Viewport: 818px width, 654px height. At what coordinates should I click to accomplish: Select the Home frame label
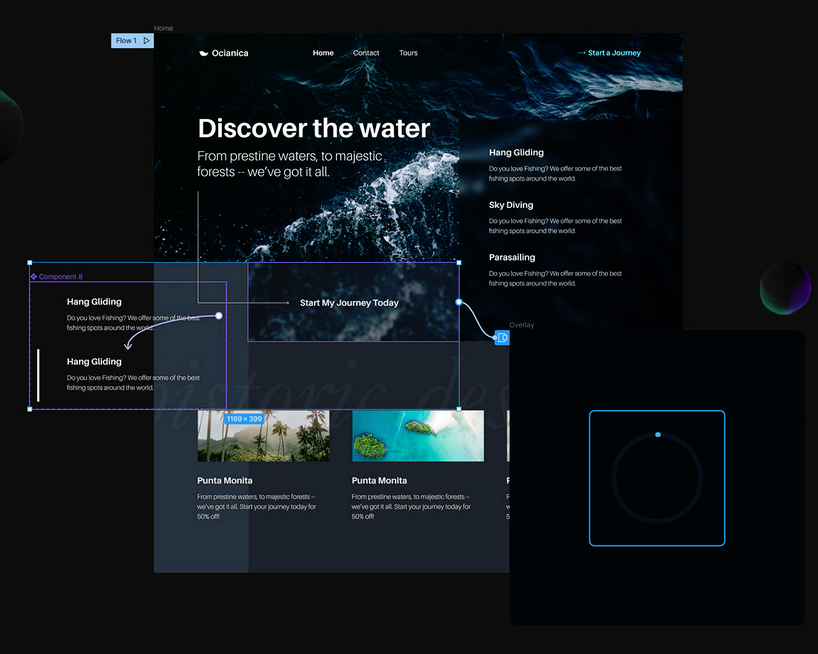pos(163,28)
